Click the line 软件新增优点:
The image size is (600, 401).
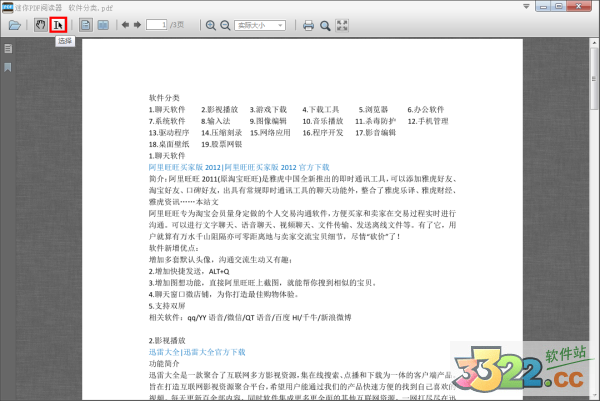point(174,248)
